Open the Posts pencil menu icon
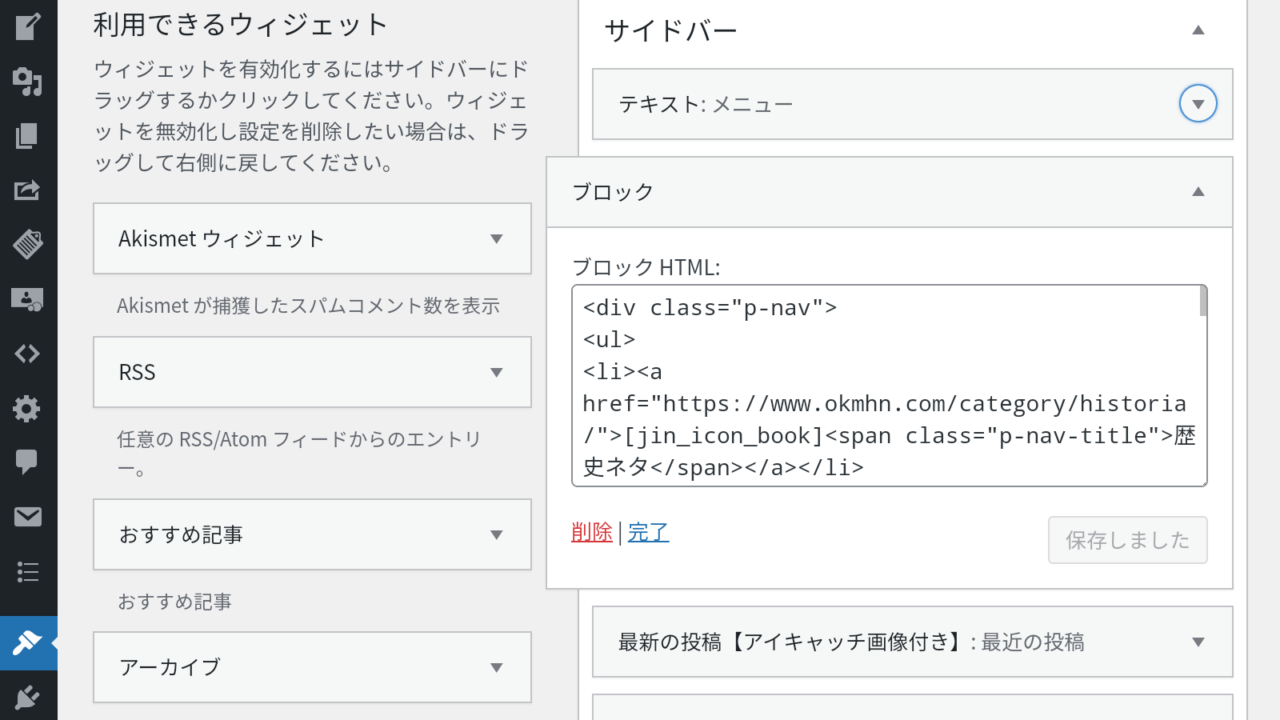This screenshot has width=1280, height=720. (x=27, y=27)
